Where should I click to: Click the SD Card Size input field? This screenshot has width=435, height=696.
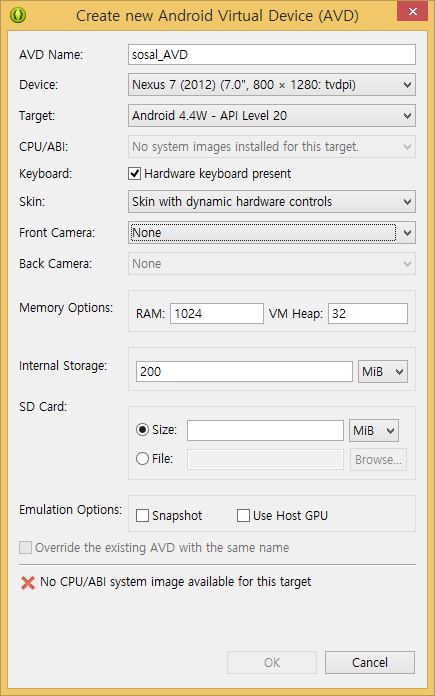[265, 431]
